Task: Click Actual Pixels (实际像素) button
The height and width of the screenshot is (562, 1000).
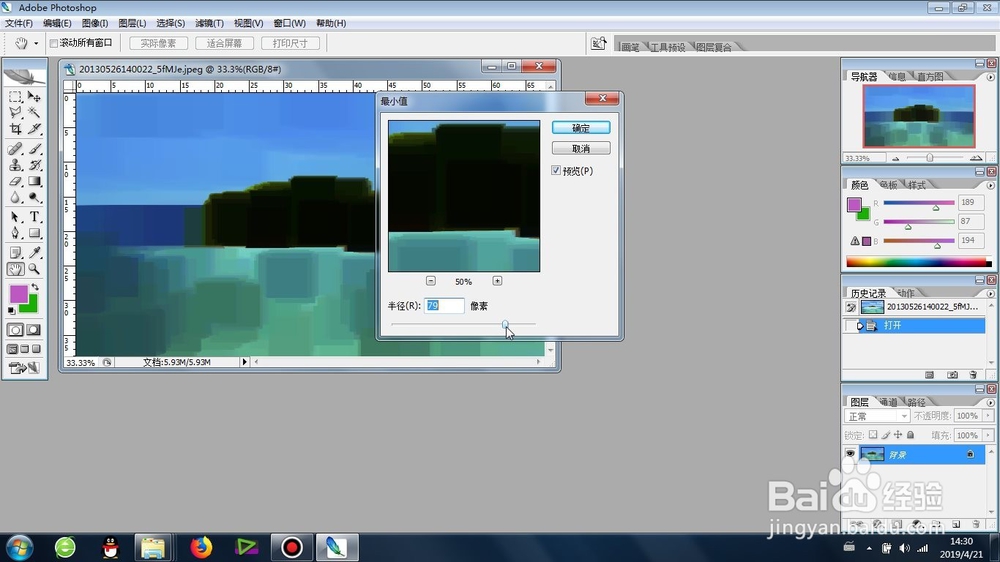Action: pos(158,43)
